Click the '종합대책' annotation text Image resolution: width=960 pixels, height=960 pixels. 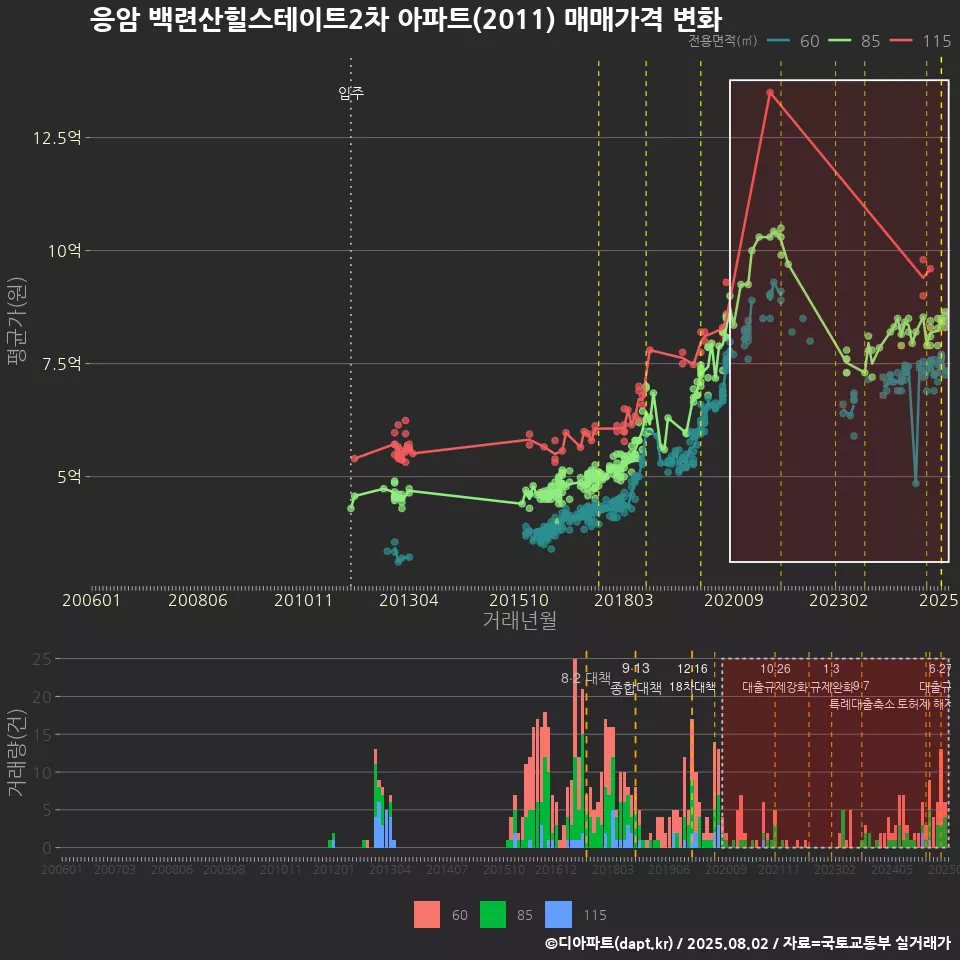coord(636,688)
